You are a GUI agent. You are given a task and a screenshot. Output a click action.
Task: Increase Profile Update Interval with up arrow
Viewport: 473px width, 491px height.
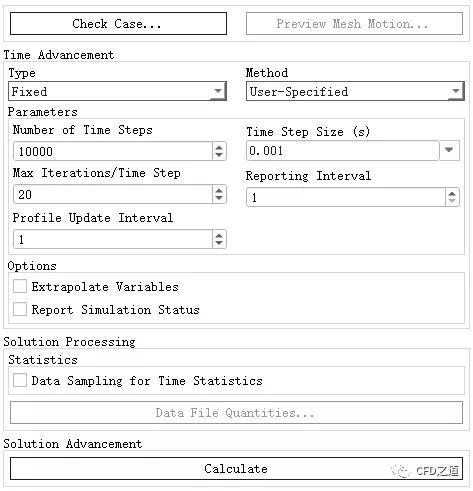click(219, 235)
